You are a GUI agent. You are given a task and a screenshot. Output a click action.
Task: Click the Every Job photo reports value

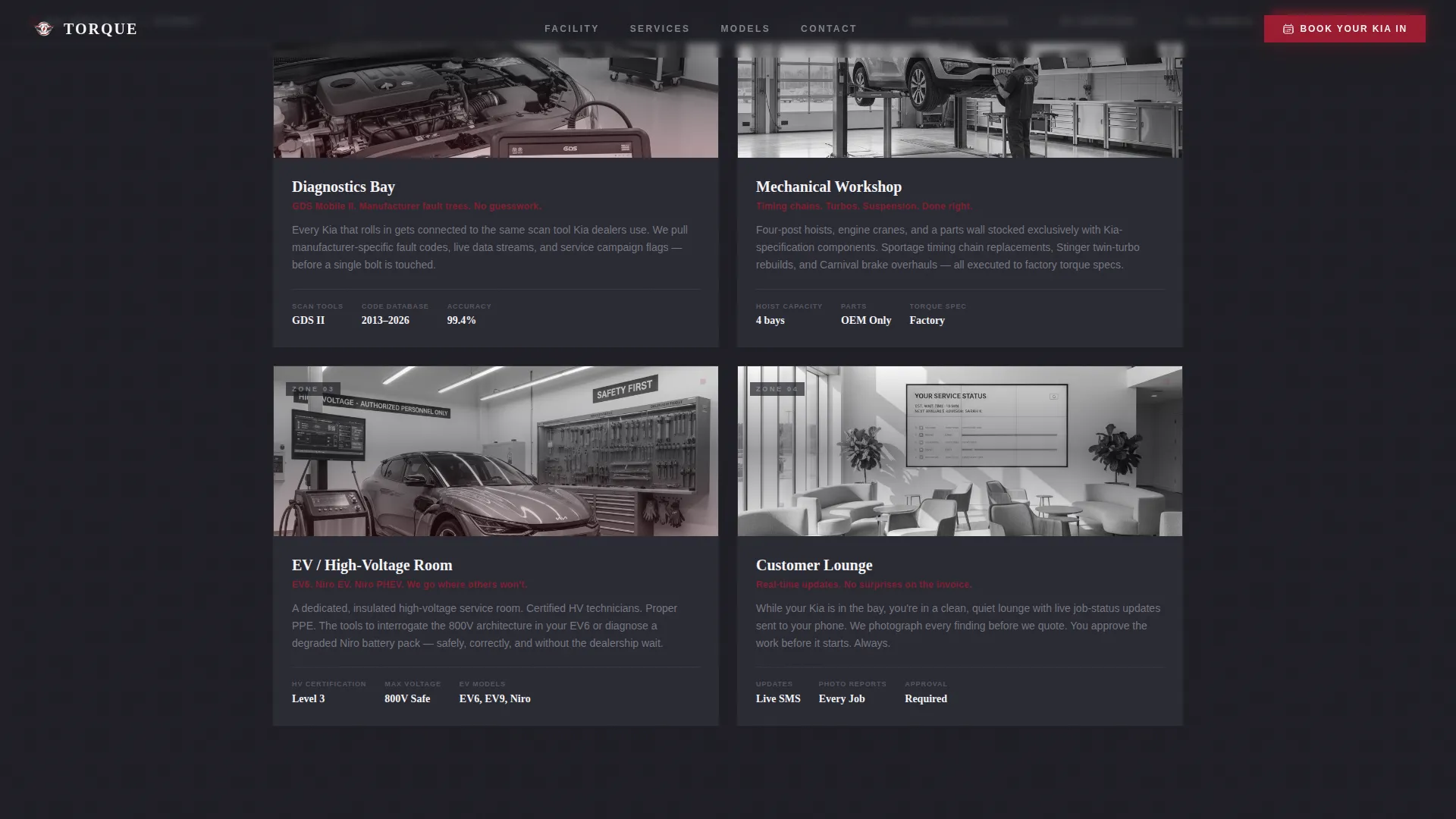842,699
